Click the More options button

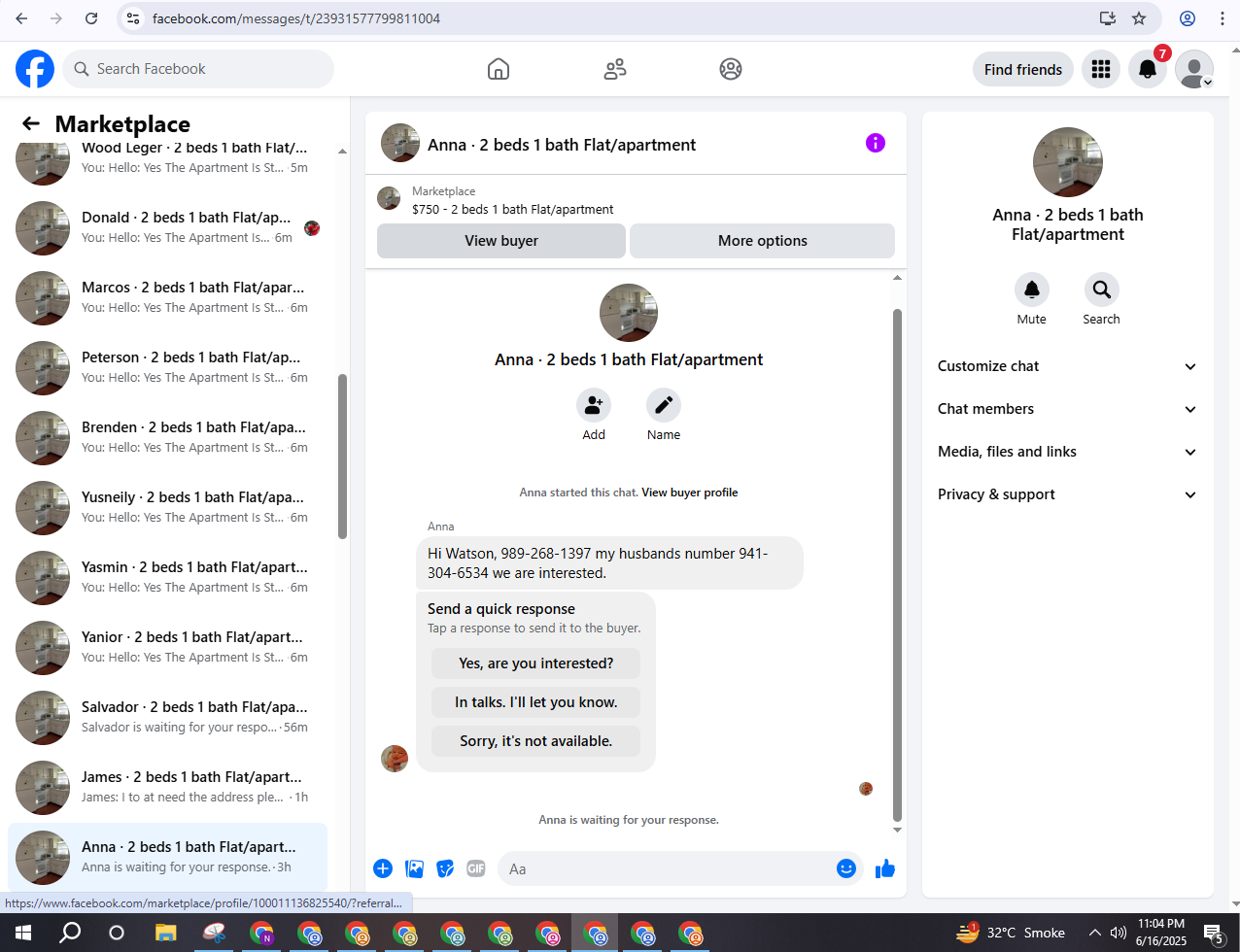tap(763, 241)
